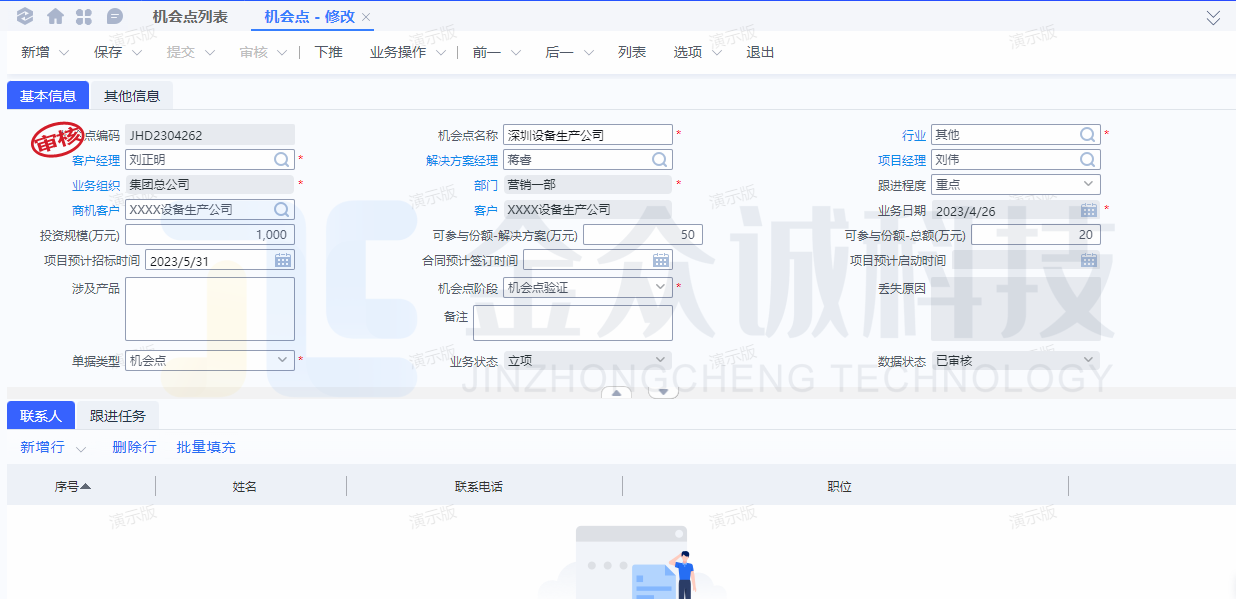The width and height of the screenshot is (1236, 599).
Task: Go to previous record with 前一
Action: (487, 52)
